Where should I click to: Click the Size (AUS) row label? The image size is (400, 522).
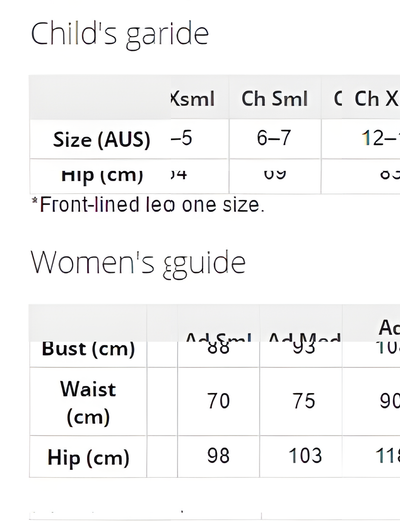tap(102, 139)
